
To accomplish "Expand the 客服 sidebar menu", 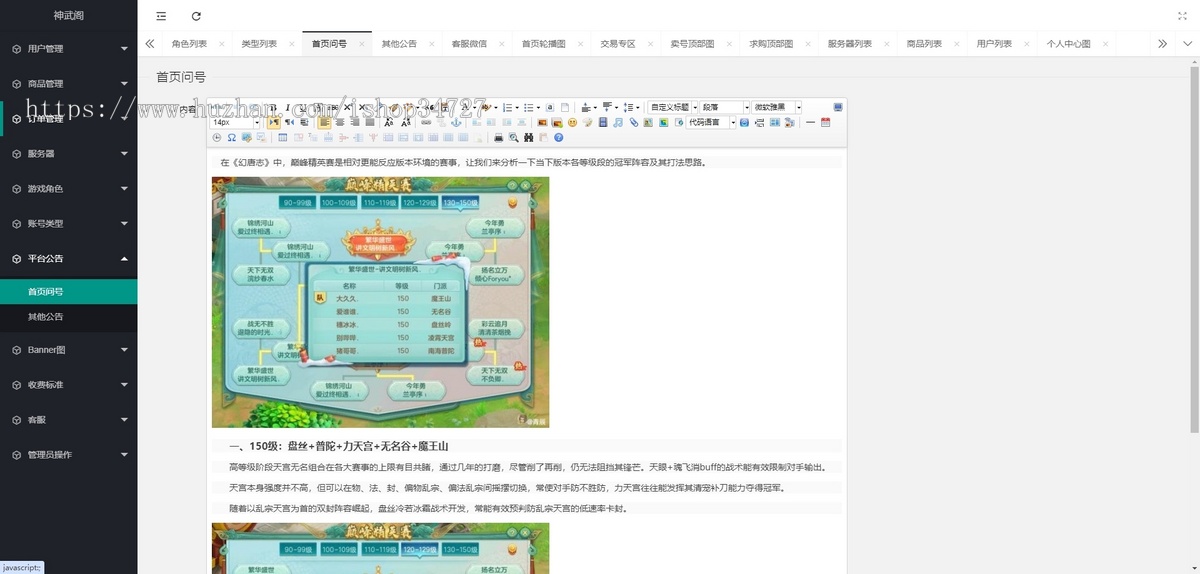I will tap(68, 419).
